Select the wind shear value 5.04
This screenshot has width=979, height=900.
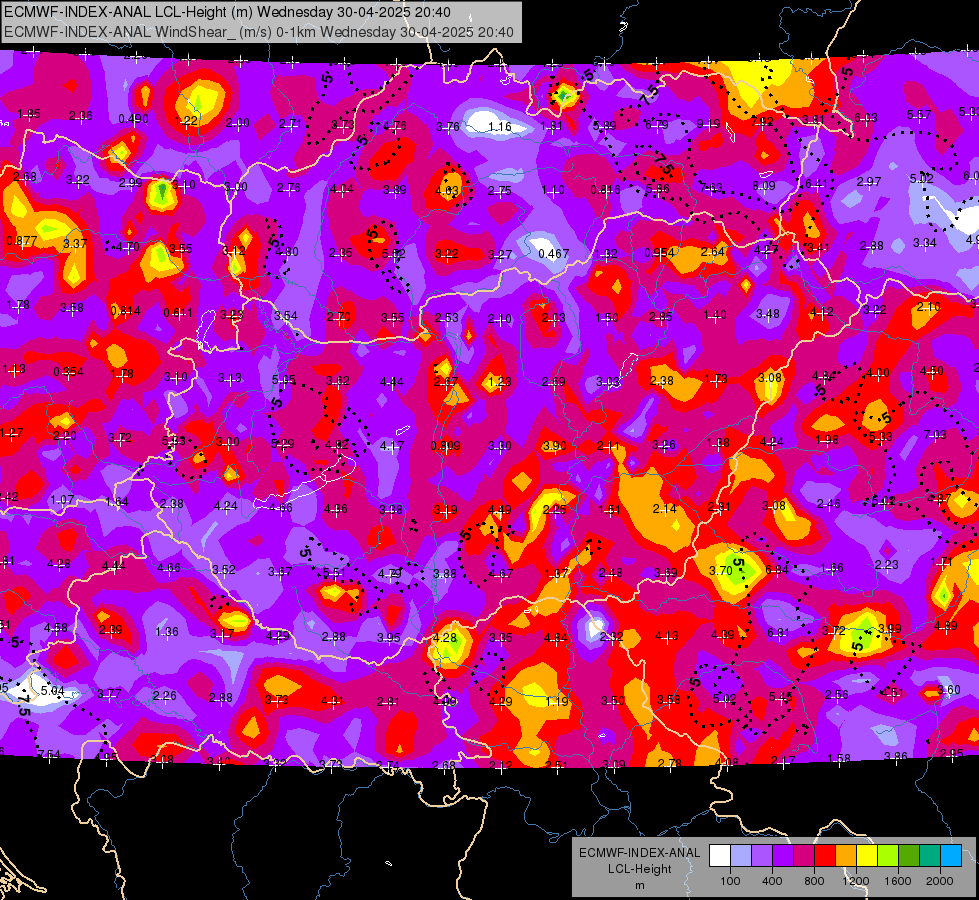click(52, 691)
